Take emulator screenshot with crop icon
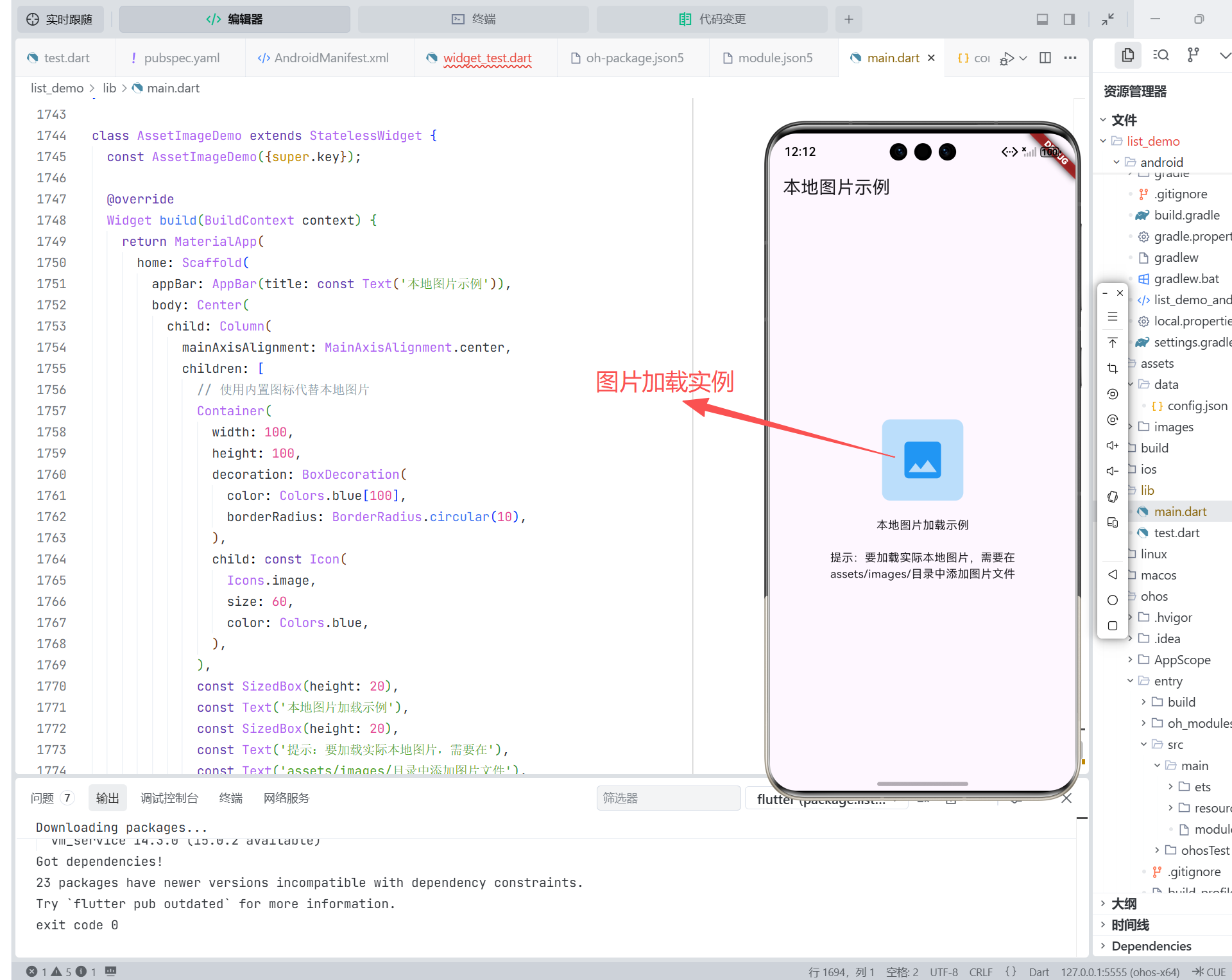The width and height of the screenshot is (1232, 980). [1113, 368]
